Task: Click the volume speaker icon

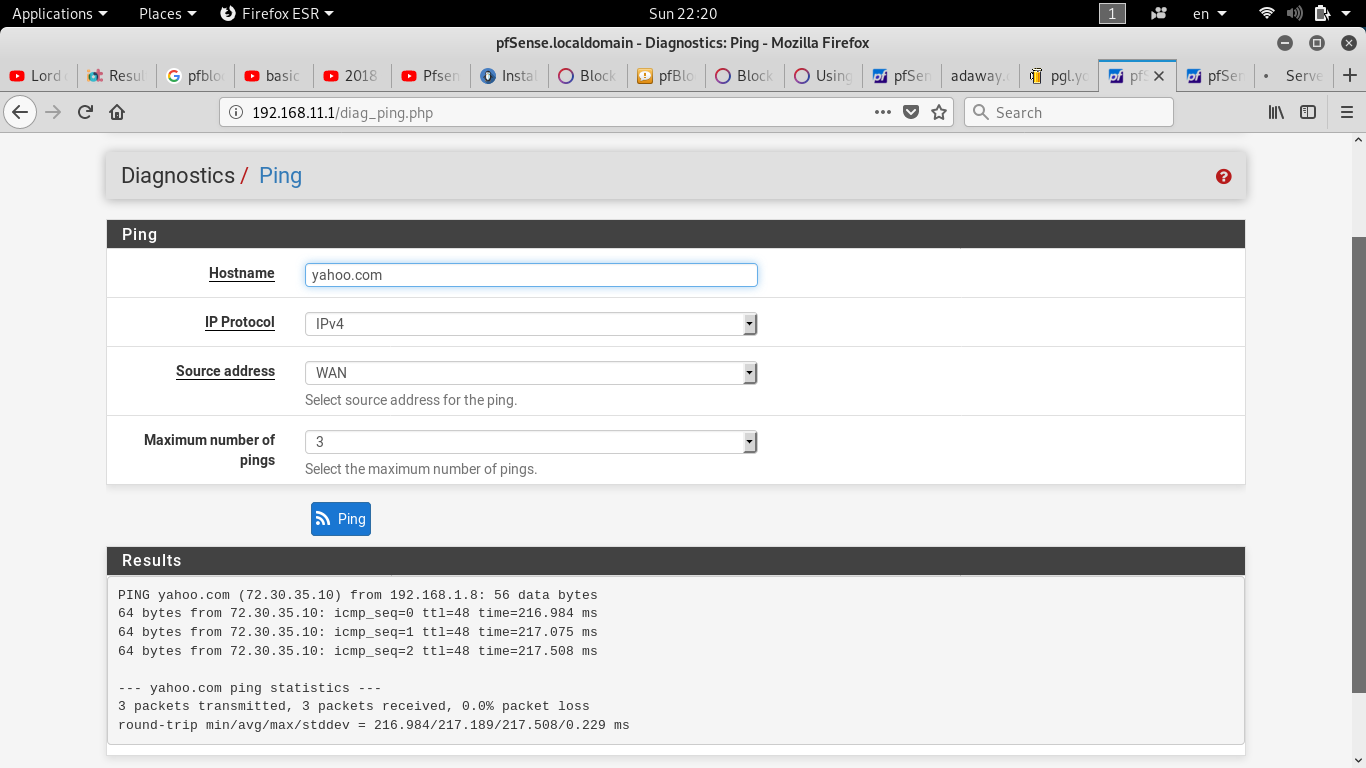Action: pos(1295,13)
